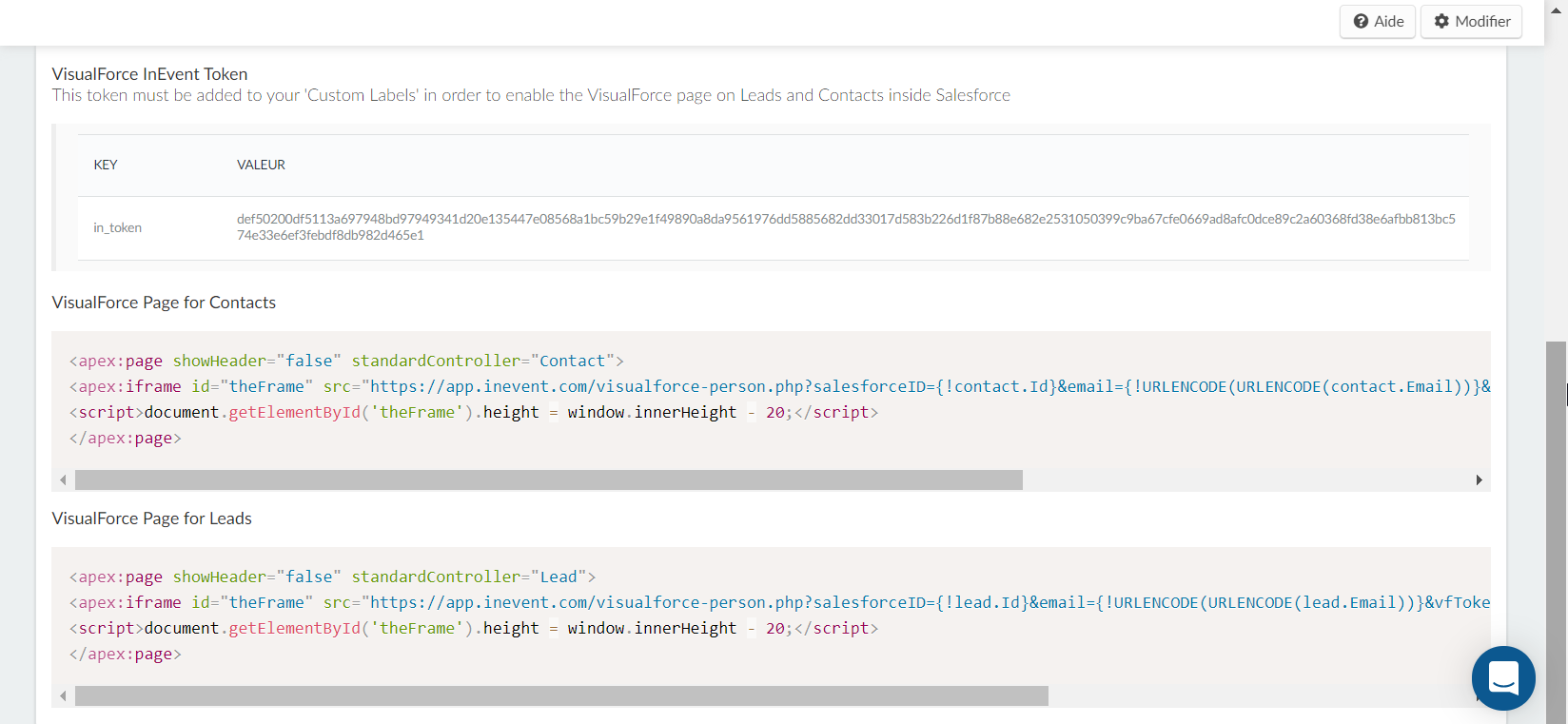Image resolution: width=1568 pixels, height=724 pixels.
Task: Click the standardController="Lead" code line
Action: click(x=332, y=577)
